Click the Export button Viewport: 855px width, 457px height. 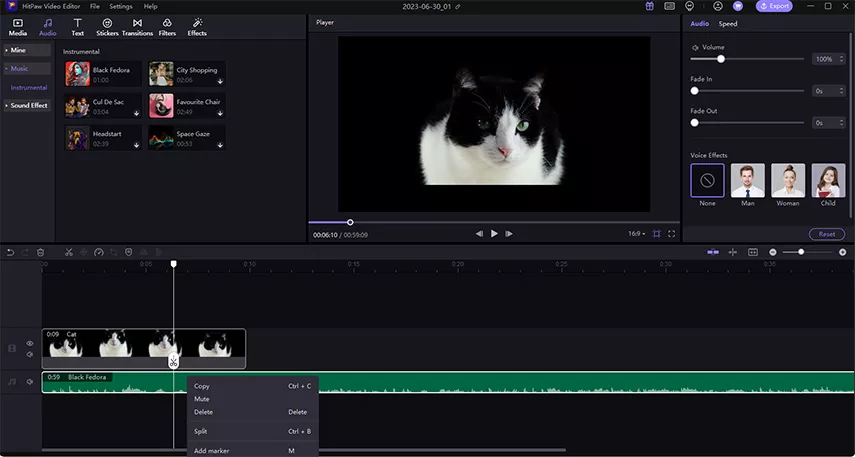coord(774,6)
